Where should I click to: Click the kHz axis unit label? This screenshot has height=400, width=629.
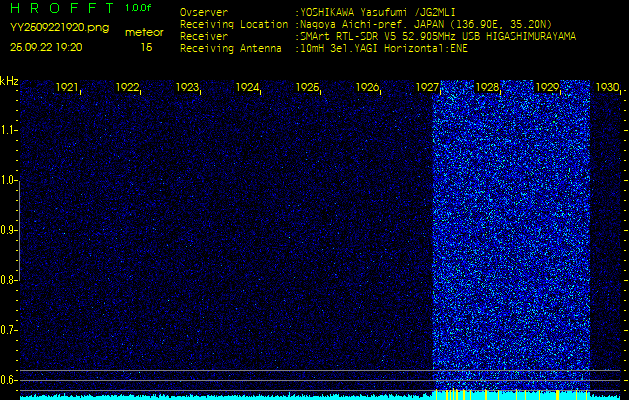coord(9,81)
